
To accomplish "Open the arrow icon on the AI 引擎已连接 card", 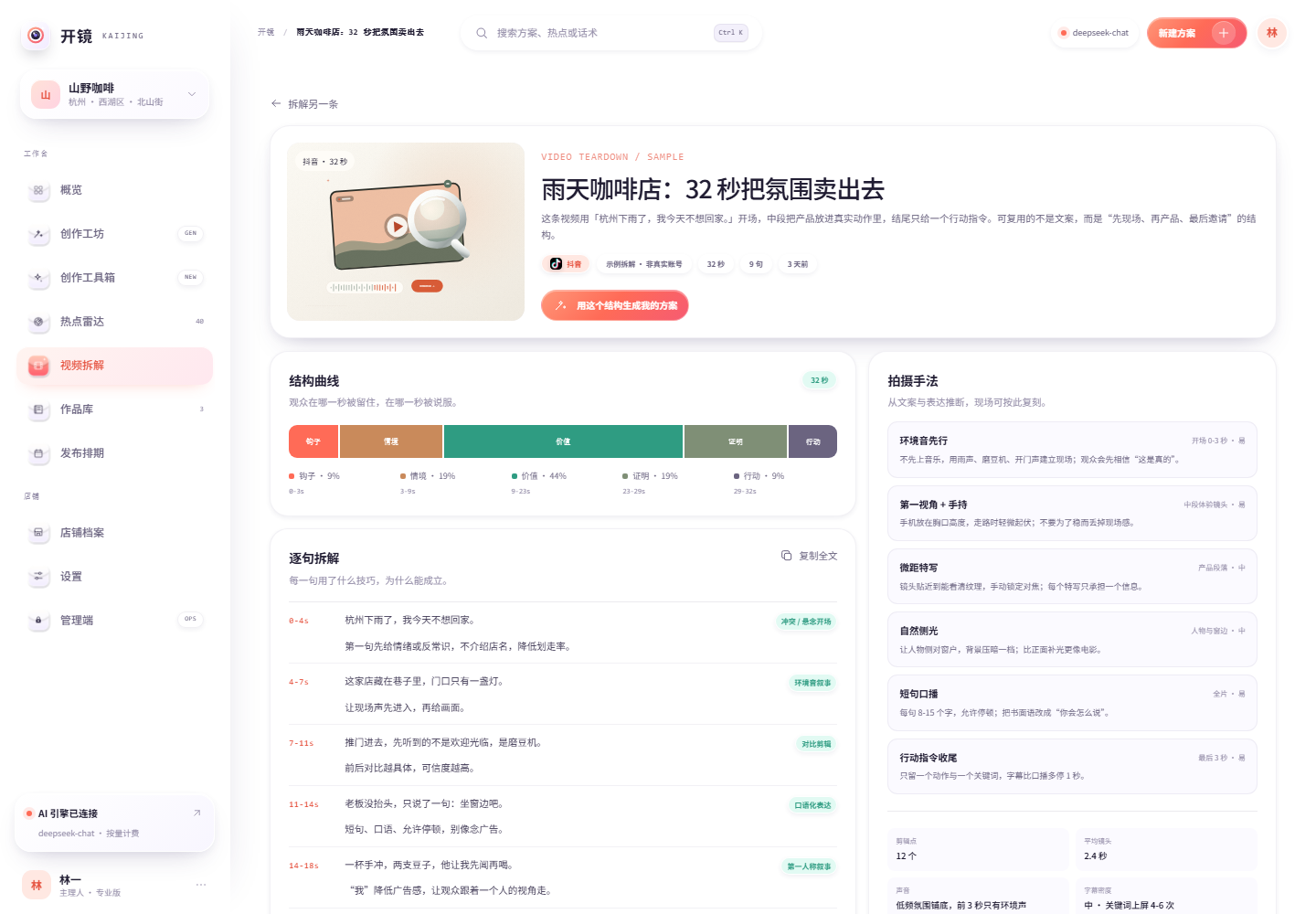I will [x=196, y=813].
